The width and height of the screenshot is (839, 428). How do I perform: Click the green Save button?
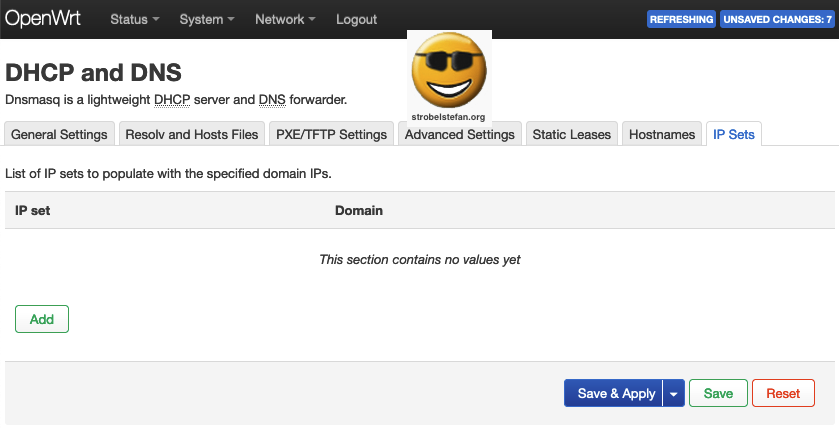(x=718, y=393)
